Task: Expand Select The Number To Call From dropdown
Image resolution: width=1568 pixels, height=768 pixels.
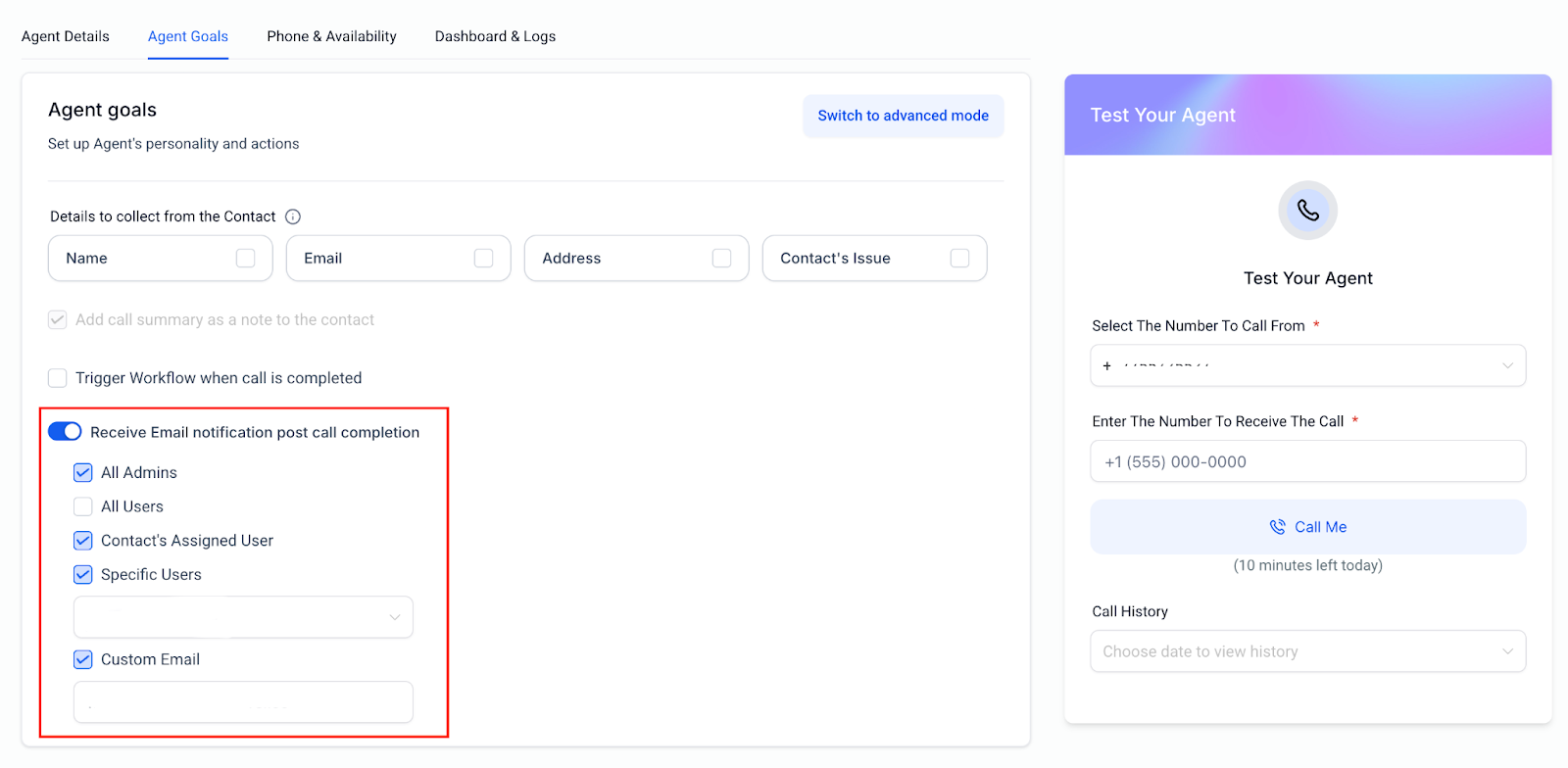Action: coord(1307,365)
